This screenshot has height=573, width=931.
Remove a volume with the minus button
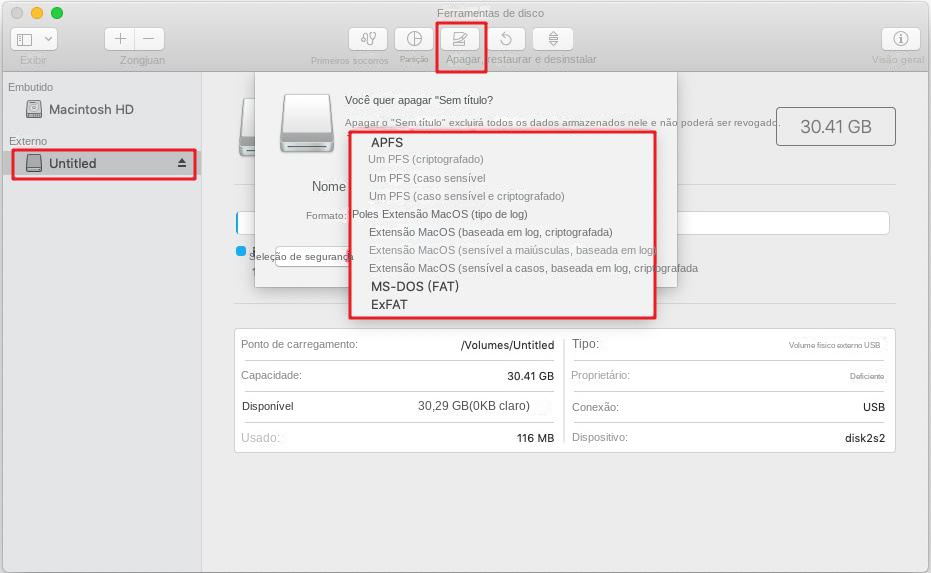coord(149,39)
